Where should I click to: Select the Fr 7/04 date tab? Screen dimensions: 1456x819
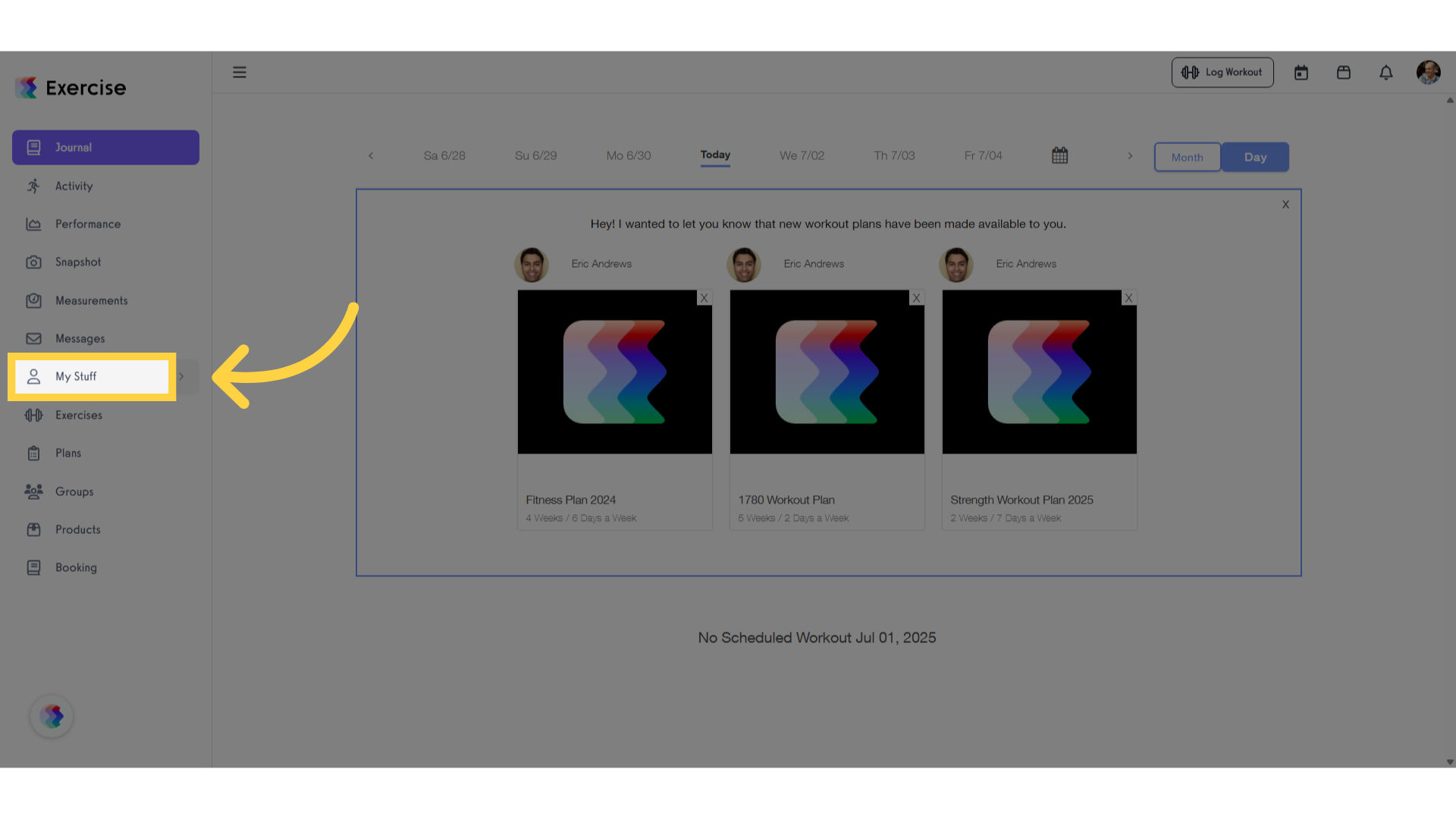(x=984, y=155)
